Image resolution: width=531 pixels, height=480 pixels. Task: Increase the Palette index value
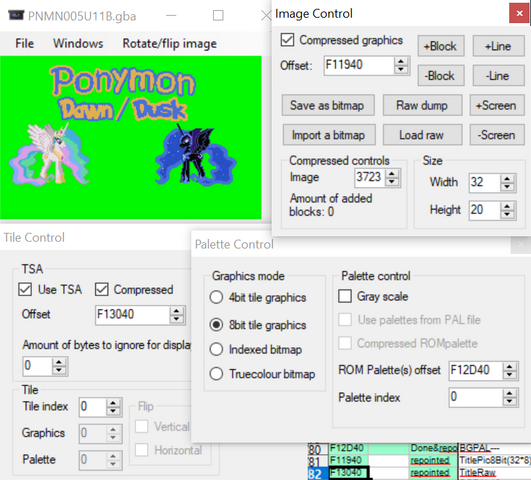click(x=510, y=394)
